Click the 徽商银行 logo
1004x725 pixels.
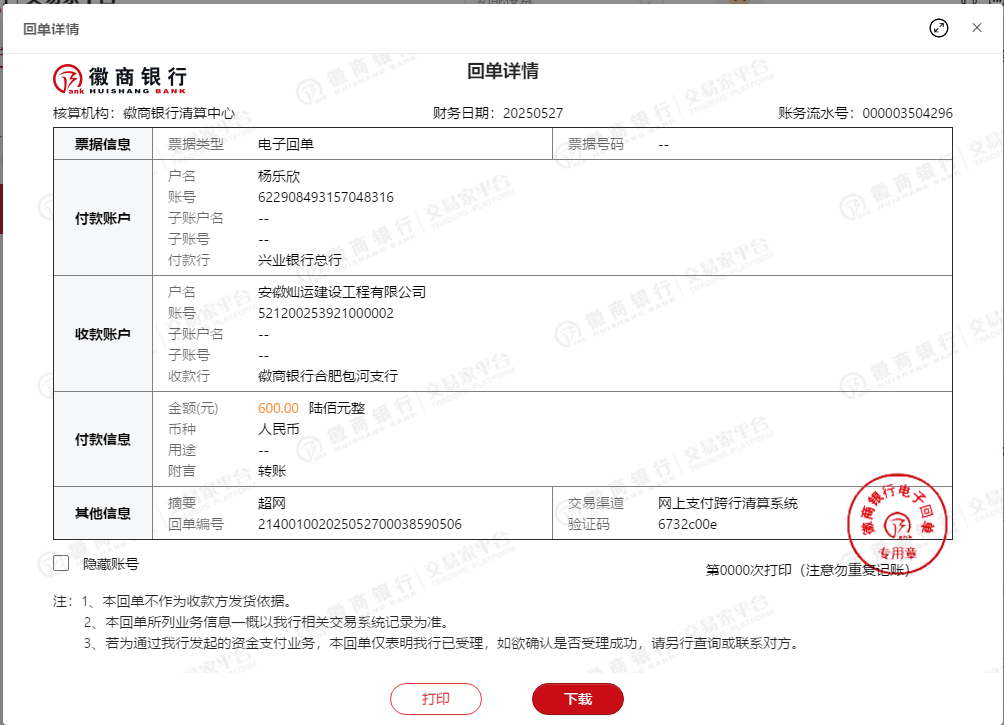(x=120, y=77)
